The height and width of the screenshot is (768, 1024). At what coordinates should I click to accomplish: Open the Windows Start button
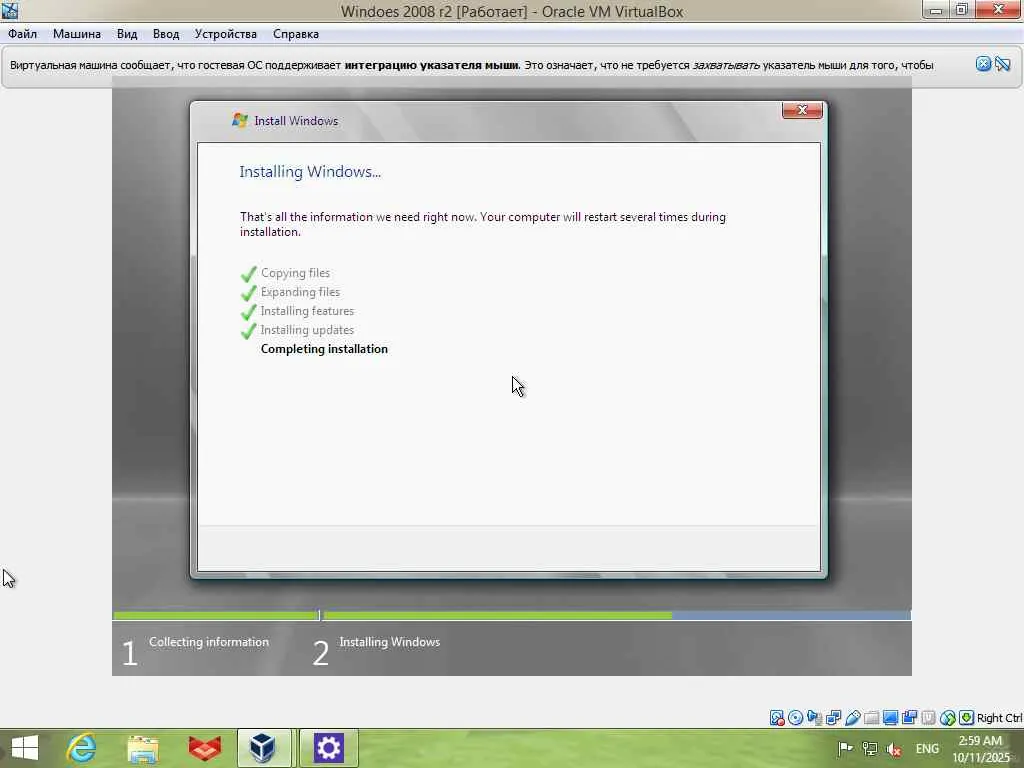[x=25, y=748]
